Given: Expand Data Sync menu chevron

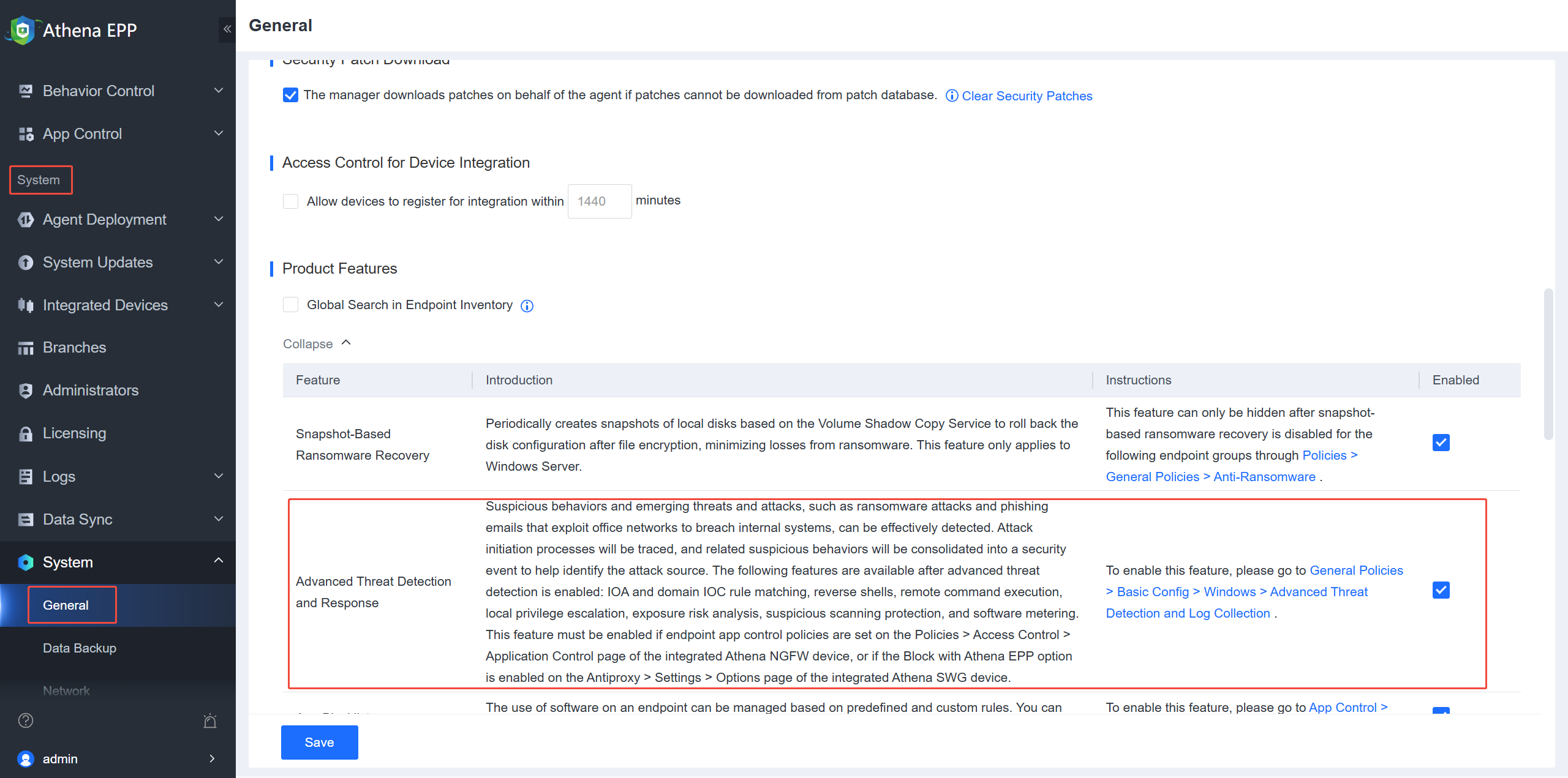Looking at the screenshot, I should (x=219, y=519).
